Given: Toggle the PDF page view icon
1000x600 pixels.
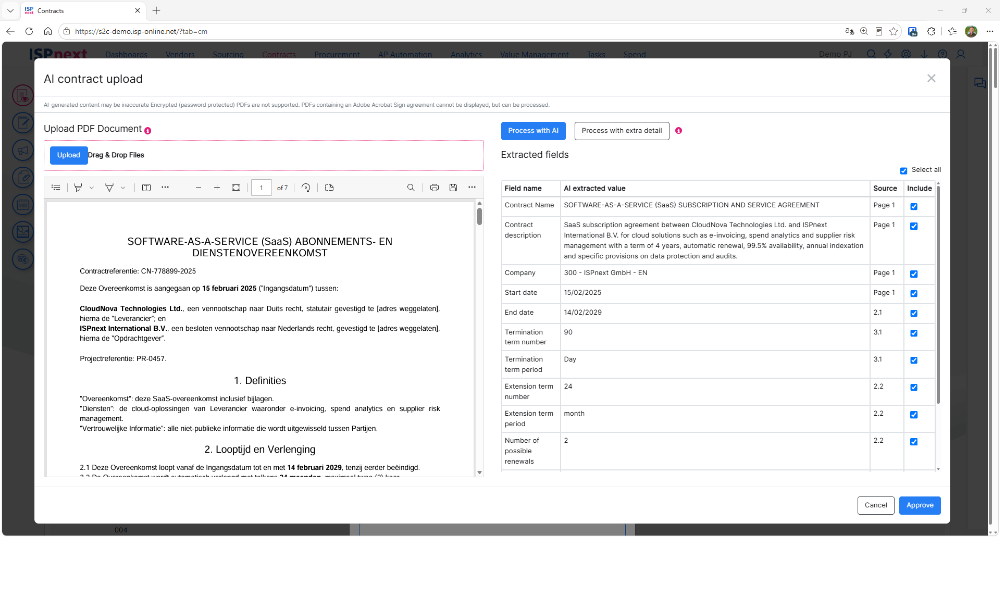Looking at the screenshot, I should (x=329, y=187).
